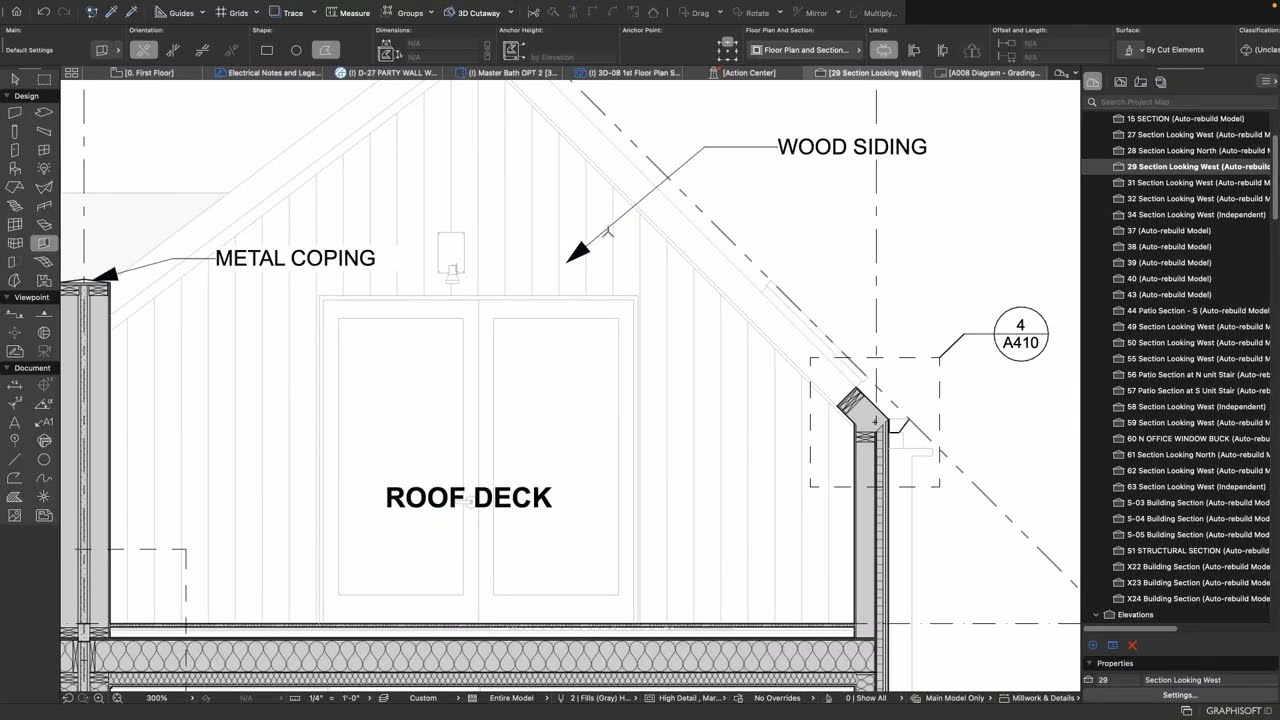Select S1 STRUCTURAL SECTION item
Image resolution: width=1280 pixels, height=720 pixels.
[x=1191, y=551]
